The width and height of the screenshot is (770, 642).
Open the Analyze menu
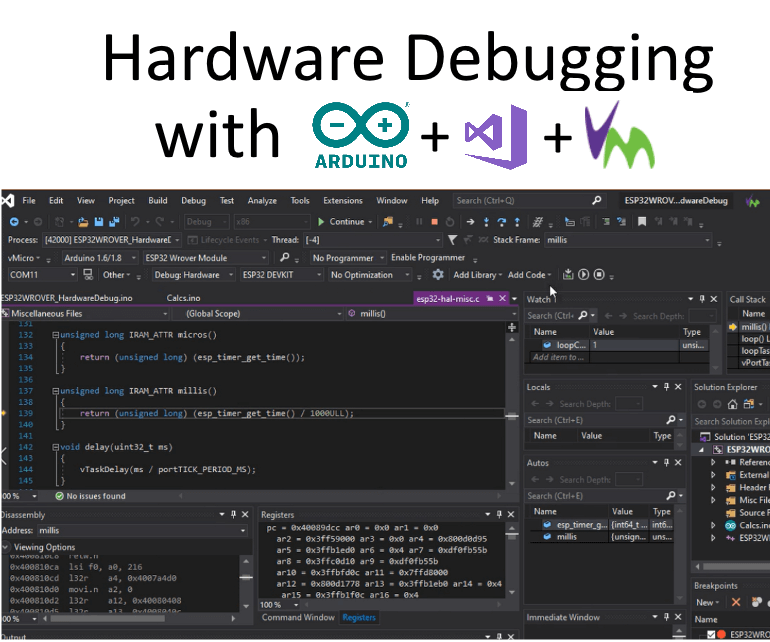[x=262, y=200]
